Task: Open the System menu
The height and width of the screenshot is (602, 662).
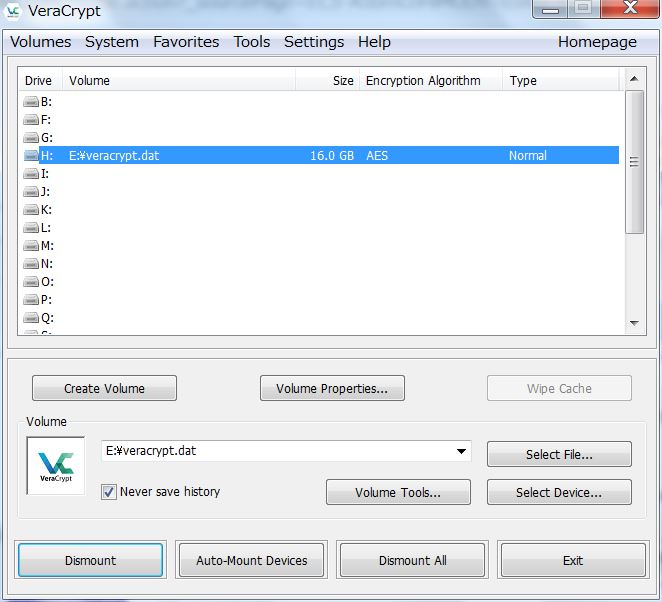Action: coord(112,42)
